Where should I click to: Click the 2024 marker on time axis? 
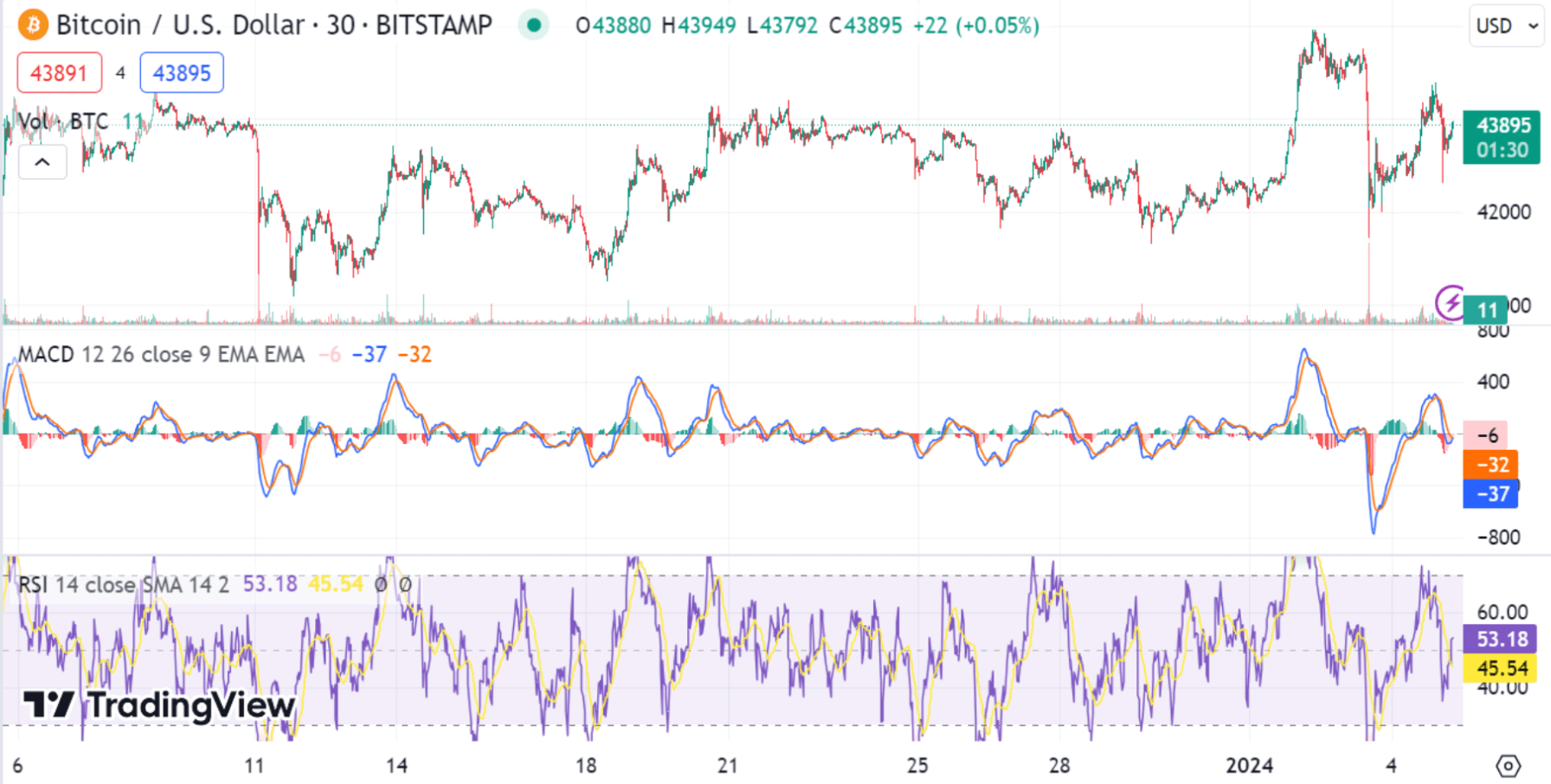(1249, 766)
